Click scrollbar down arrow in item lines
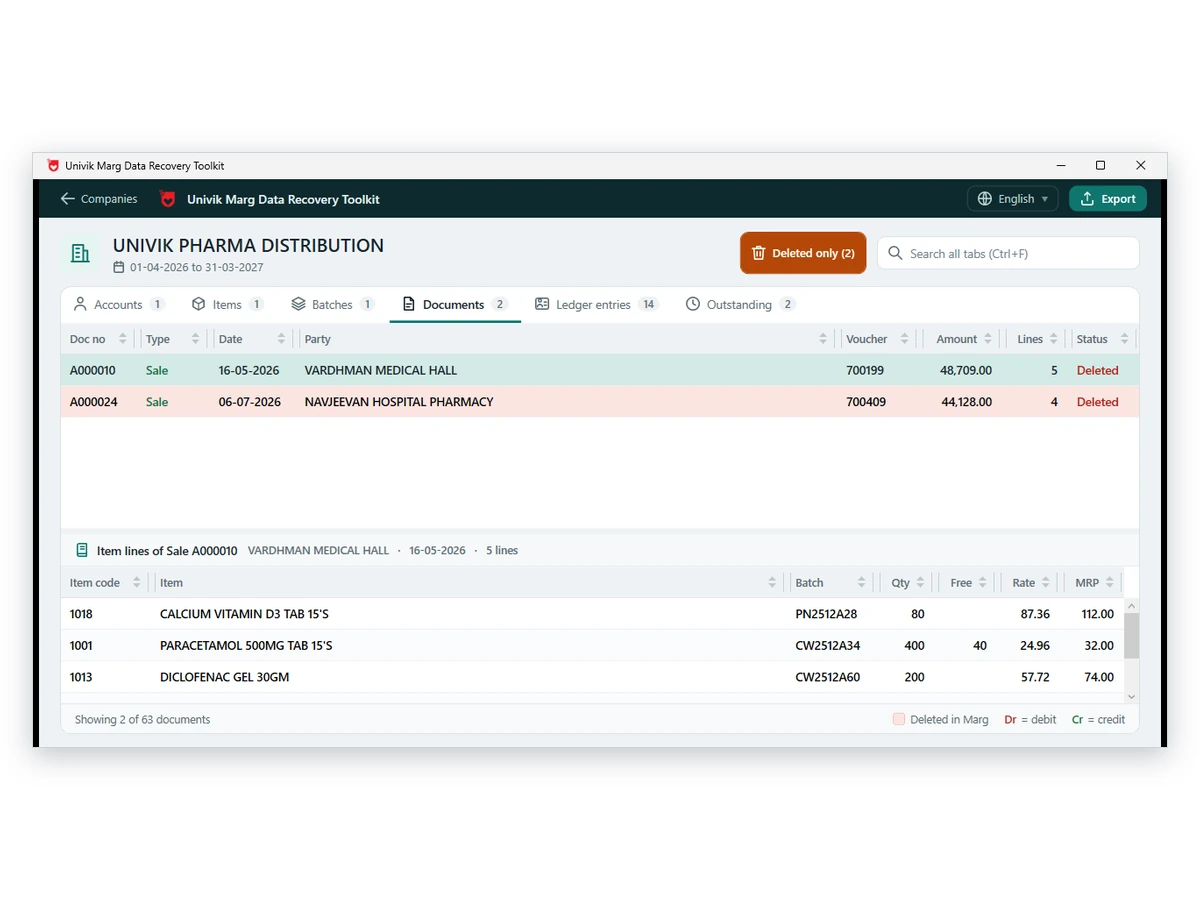This screenshot has height=900, width=1200. [x=1132, y=696]
